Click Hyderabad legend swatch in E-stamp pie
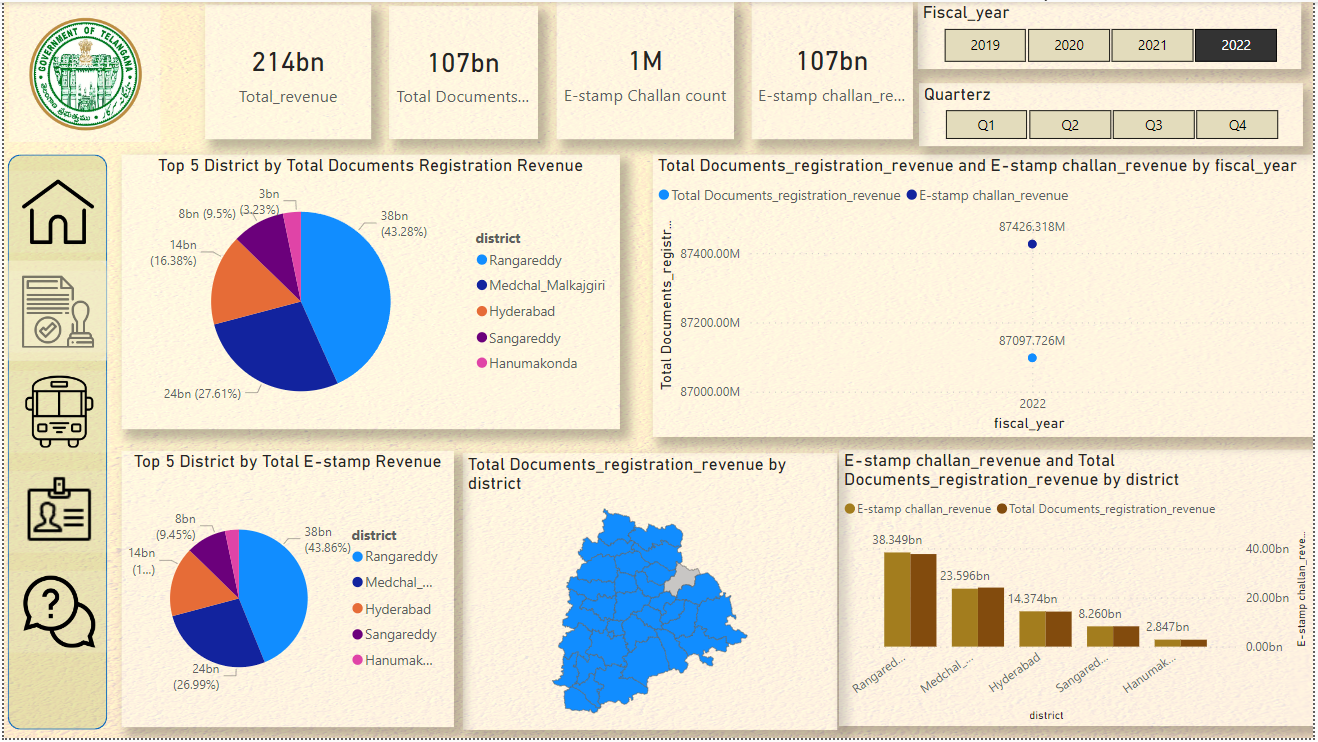Viewport: 1318px width, 742px height. tap(357, 609)
